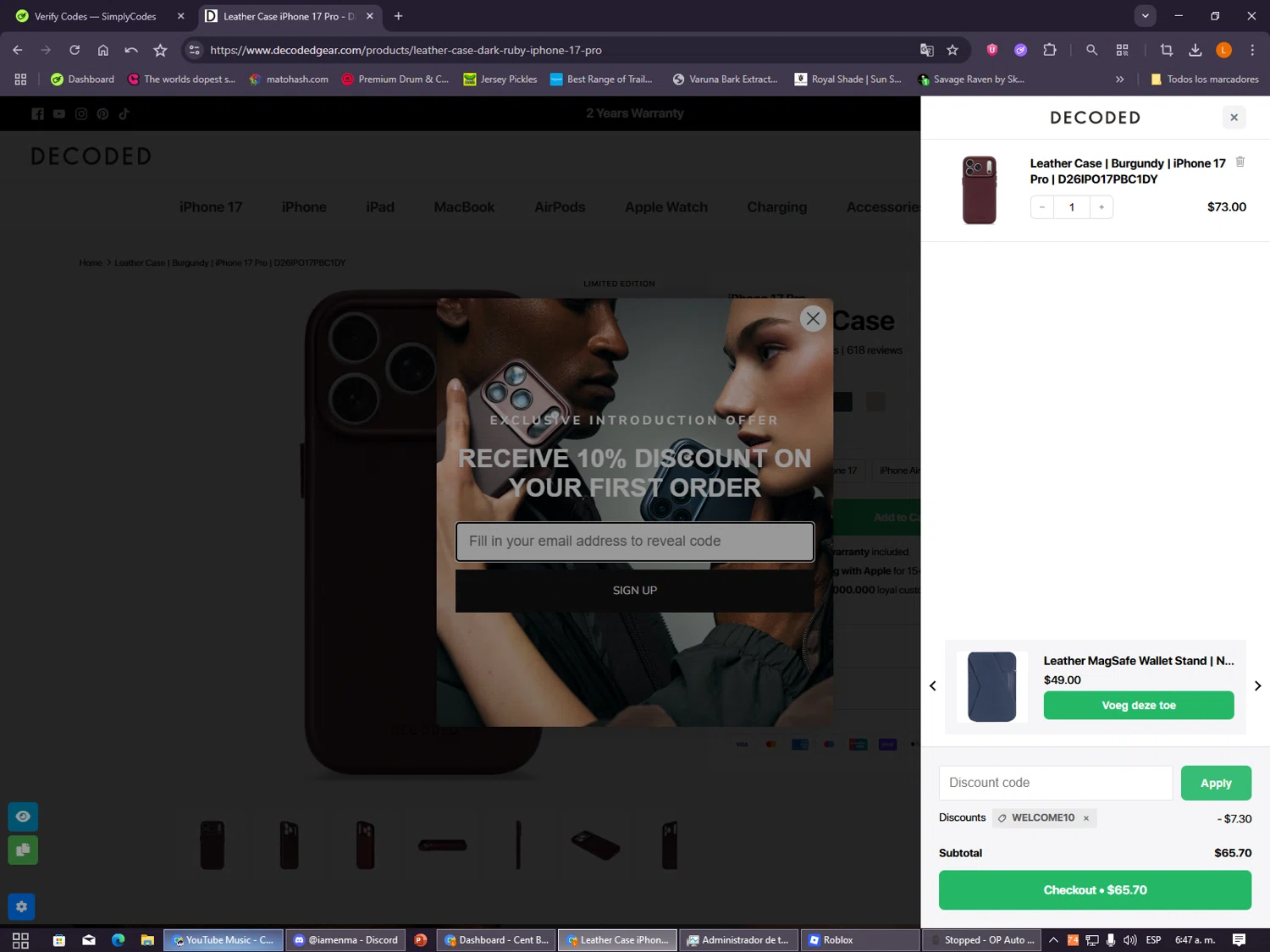This screenshot has width=1270, height=952.
Task: Click the translate page icon in address bar
Action: pos(927,50)
